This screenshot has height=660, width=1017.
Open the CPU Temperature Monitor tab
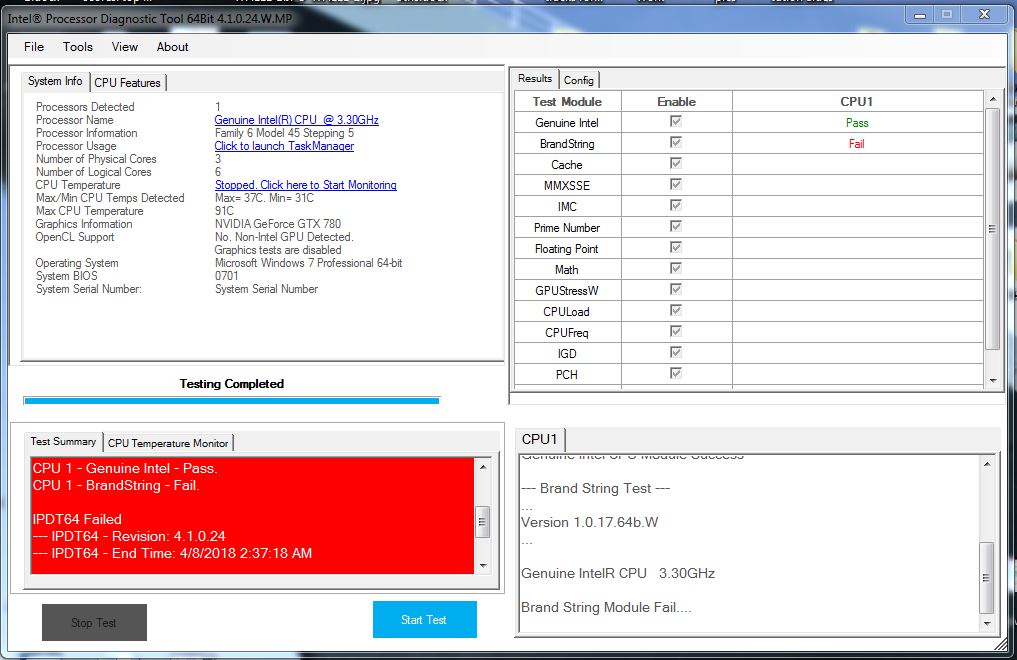click(168, 443)
